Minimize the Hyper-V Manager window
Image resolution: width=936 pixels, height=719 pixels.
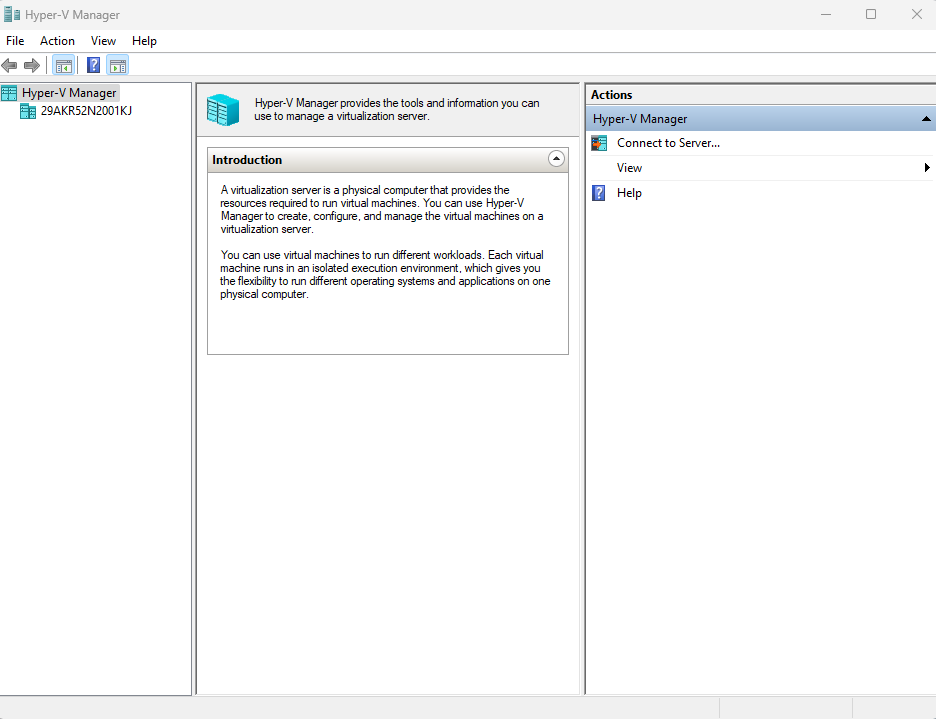click(826, 14)
